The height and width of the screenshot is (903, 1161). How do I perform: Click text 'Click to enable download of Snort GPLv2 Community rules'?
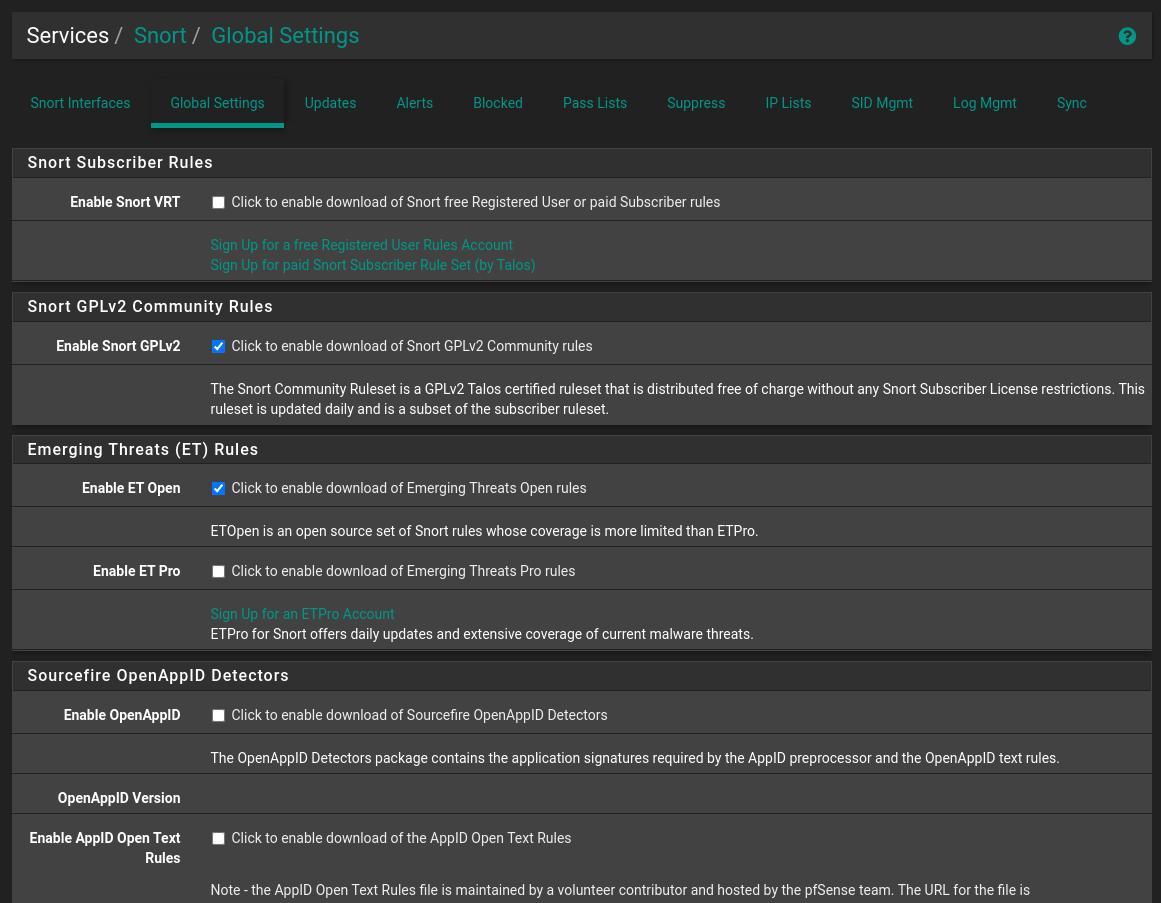coord(412,346)
